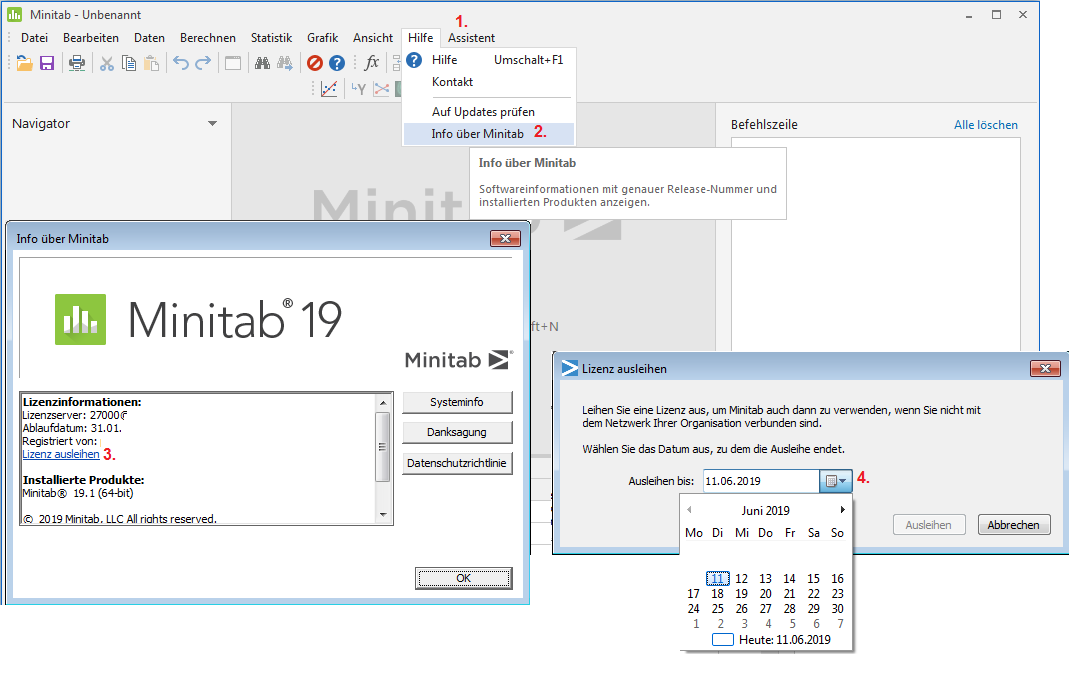
Task: Click Alle löschen link
Action: pyautogui.click(x=986, y=125)
